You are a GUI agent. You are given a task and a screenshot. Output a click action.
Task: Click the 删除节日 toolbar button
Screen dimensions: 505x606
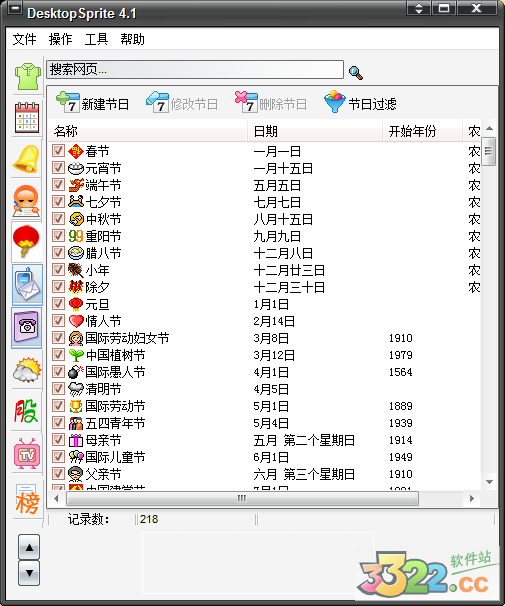point(271,103)
